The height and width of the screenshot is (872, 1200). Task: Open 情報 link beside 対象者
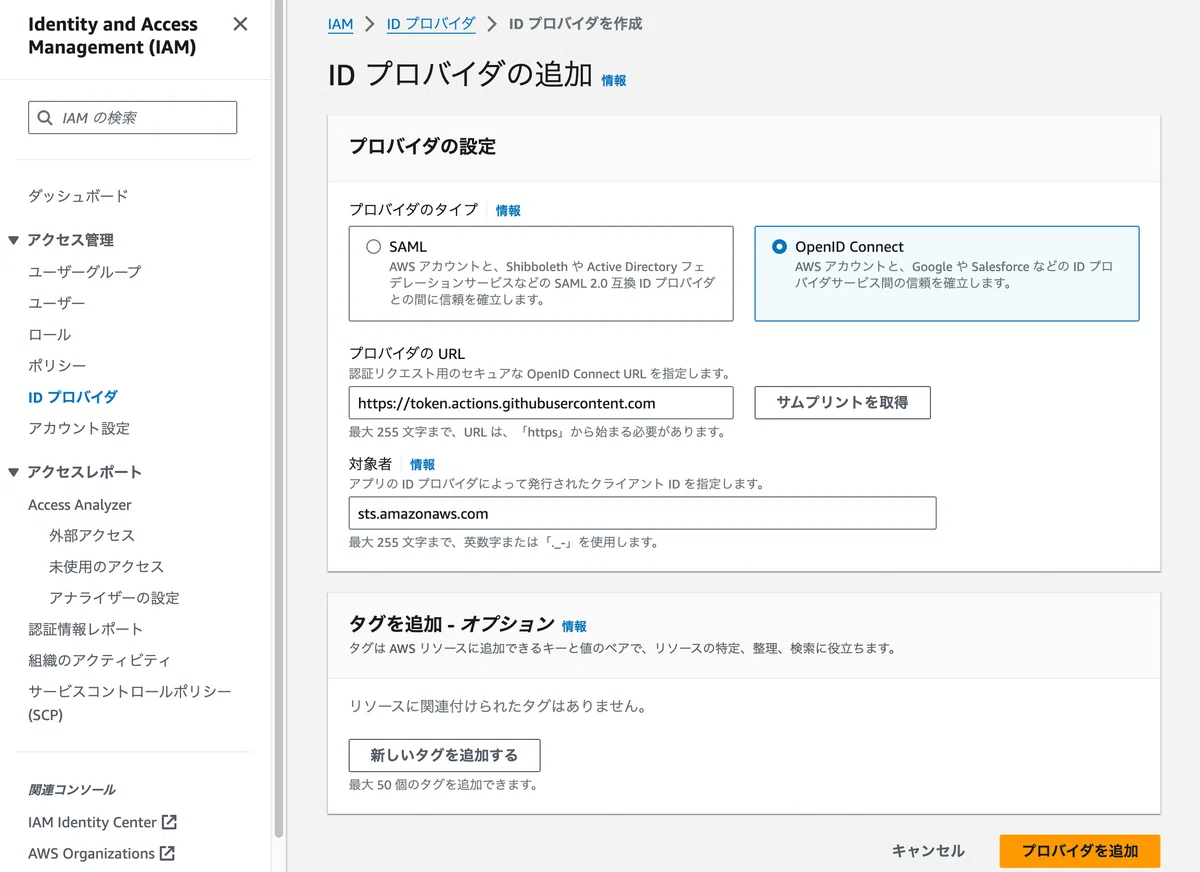pos(423,465)
